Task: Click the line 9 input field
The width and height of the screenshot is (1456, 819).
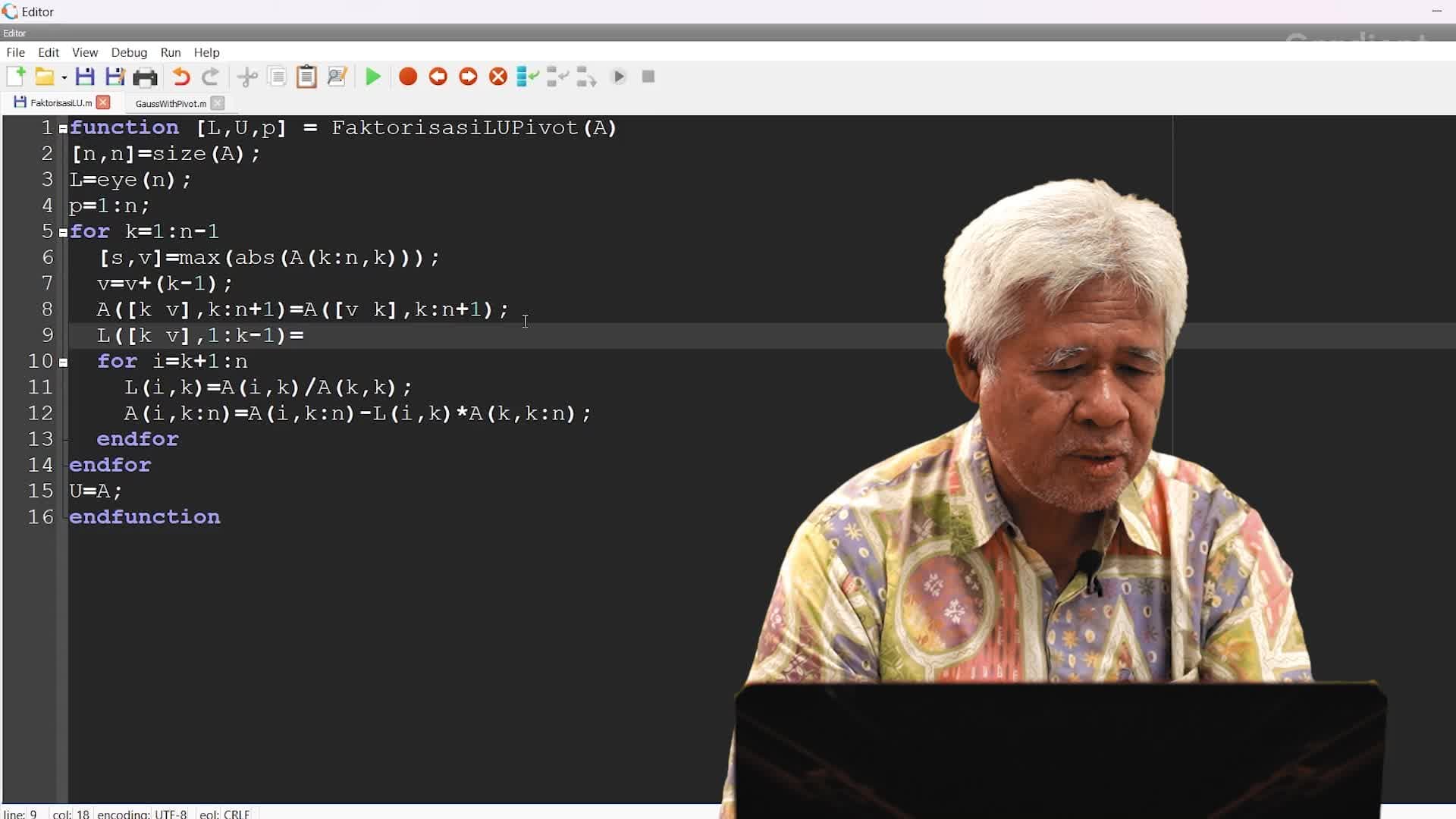Action: [x=303, y=335]
